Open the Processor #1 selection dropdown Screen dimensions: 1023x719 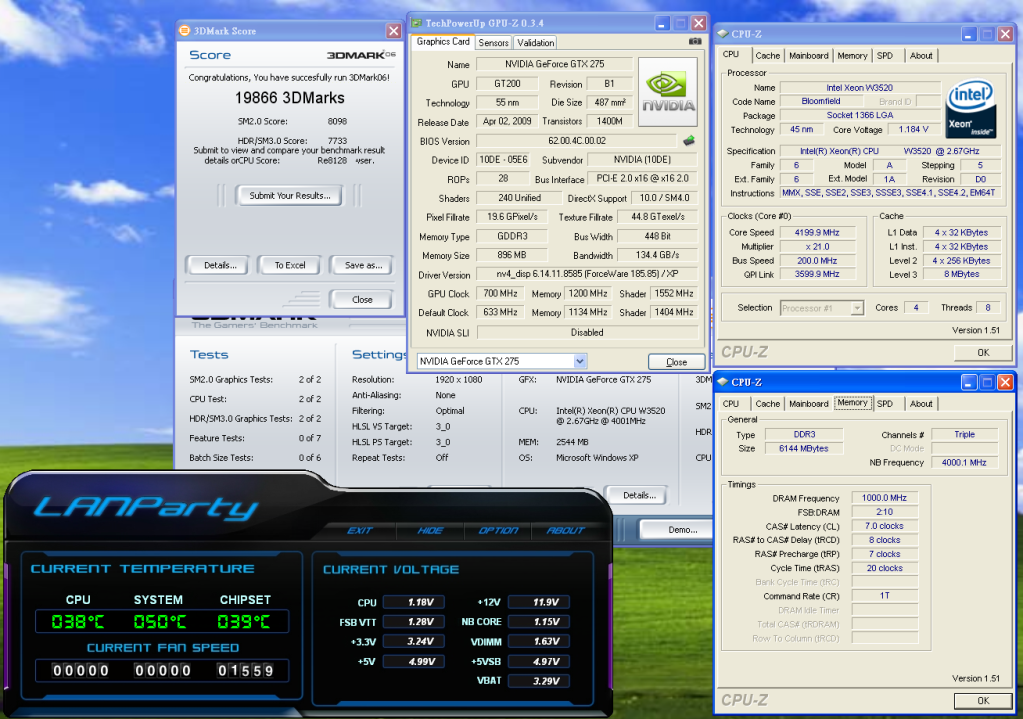pos(857,308)
